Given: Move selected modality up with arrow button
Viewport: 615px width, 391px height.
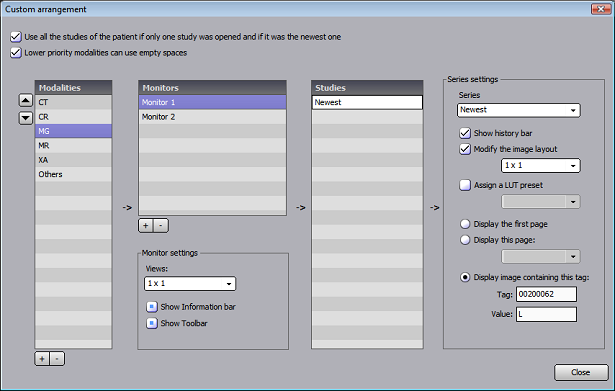Looking at the screenshot, I should coord(25,101).
